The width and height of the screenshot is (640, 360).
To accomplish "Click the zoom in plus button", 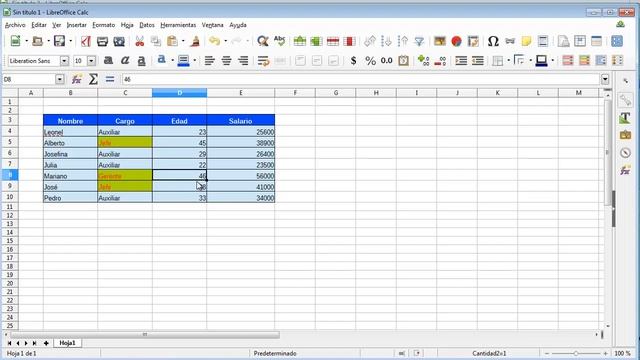I will click(606, 353).
